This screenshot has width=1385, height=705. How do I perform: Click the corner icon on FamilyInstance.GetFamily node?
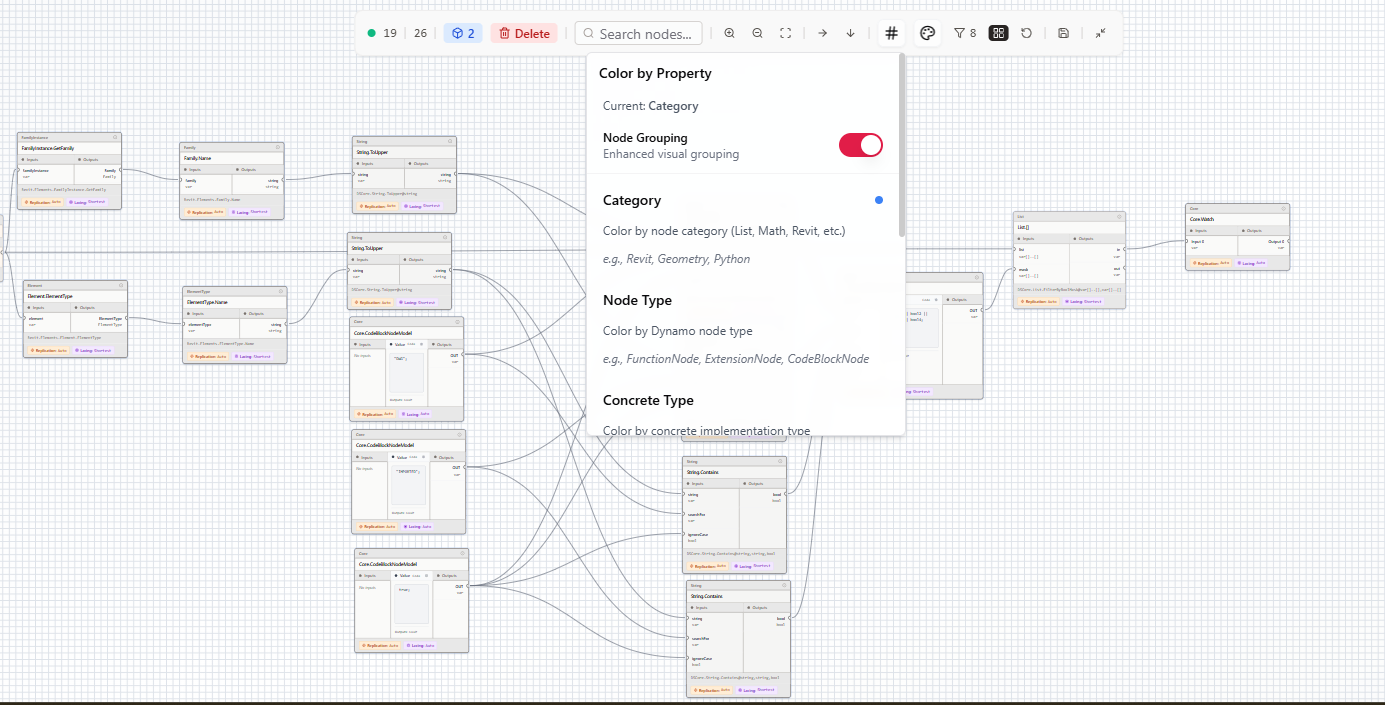(x=115, y=136)
